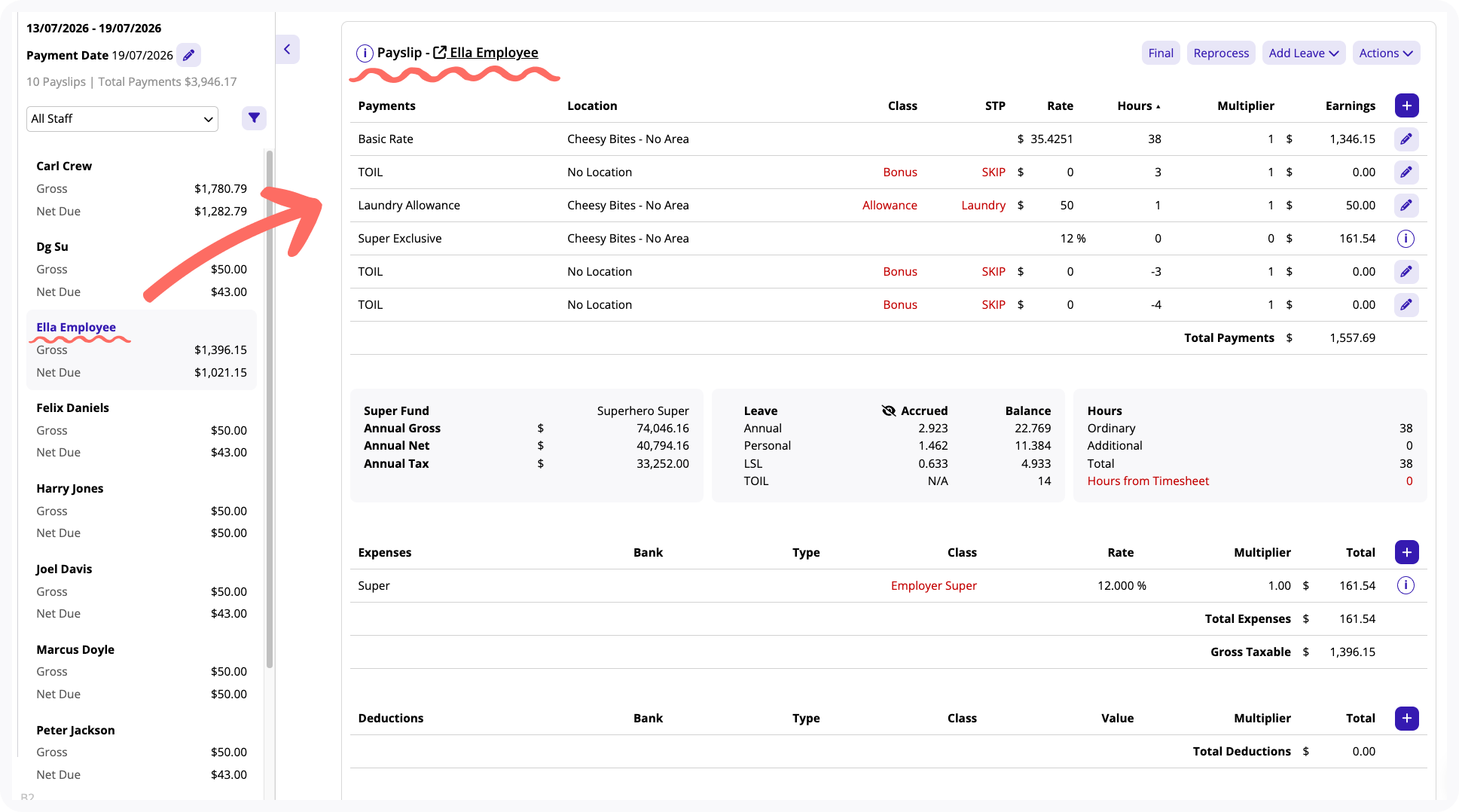Select Harry Jones payslip
This screenshot has width=1459, height=812.
(142, 511)
